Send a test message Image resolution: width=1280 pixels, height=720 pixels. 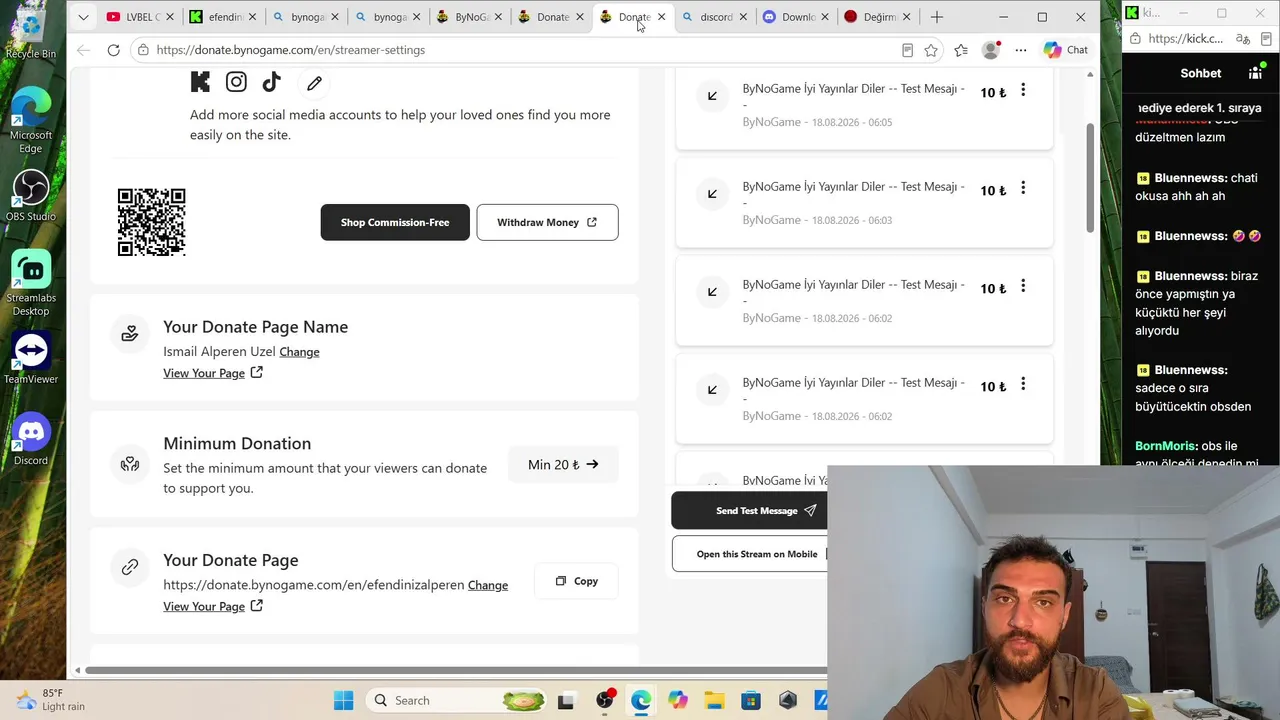click(750, 510)
